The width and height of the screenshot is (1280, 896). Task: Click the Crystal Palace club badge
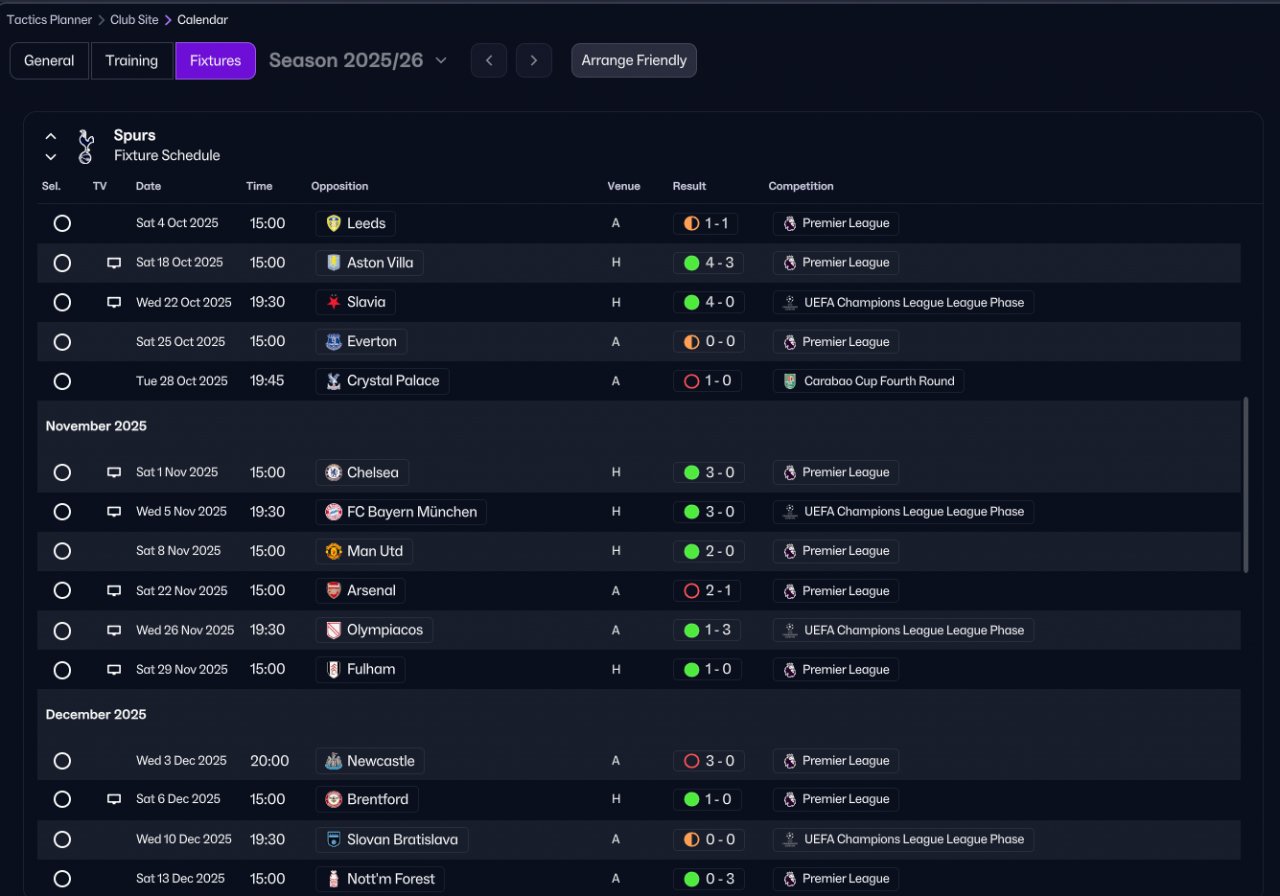(x=333, y=381)
